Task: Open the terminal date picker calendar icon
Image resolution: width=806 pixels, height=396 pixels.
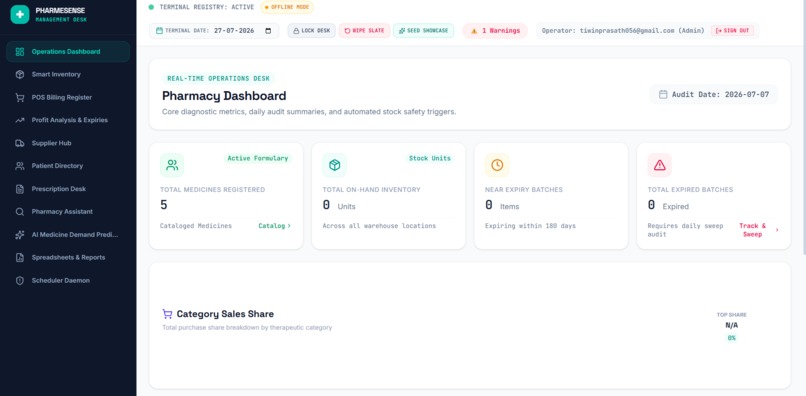Action: point(268,31)
